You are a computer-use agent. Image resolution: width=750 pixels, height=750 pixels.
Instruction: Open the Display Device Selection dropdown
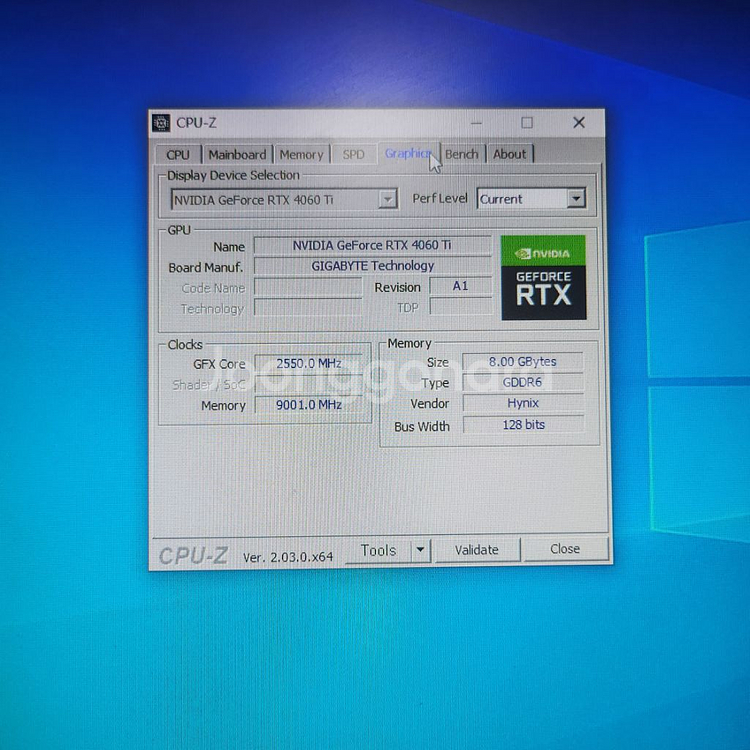click(x=387, y=200)
